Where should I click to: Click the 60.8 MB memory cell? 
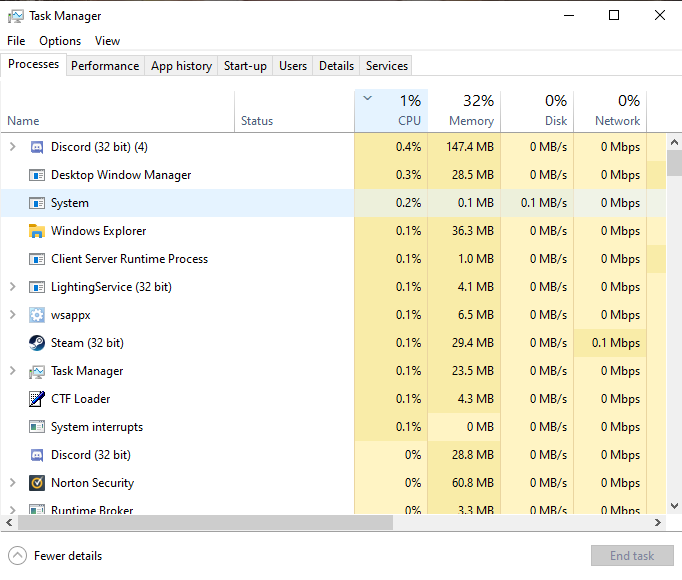click(464, 483)
